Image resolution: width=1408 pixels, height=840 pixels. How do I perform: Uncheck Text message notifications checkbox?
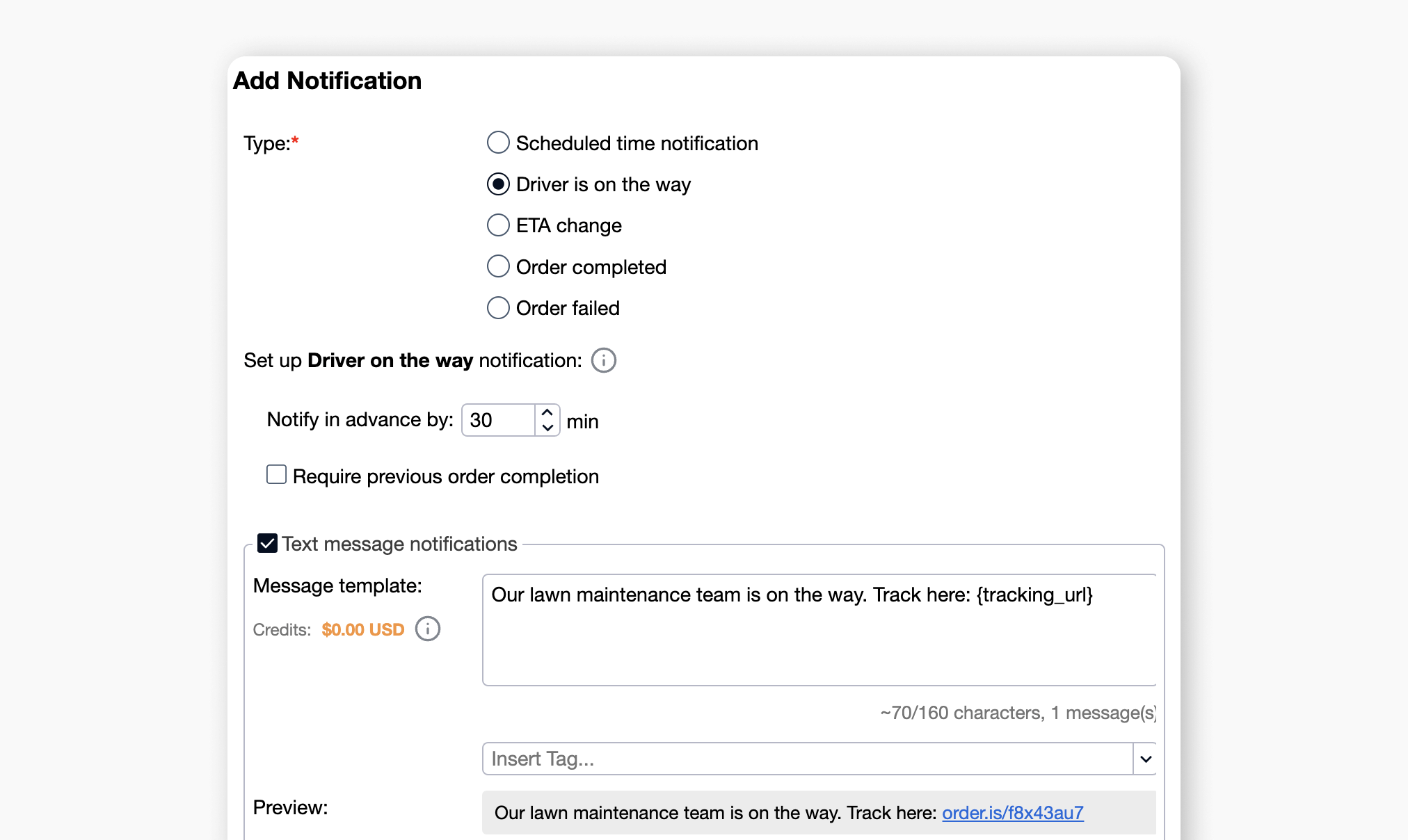click(x=267, y=543)
